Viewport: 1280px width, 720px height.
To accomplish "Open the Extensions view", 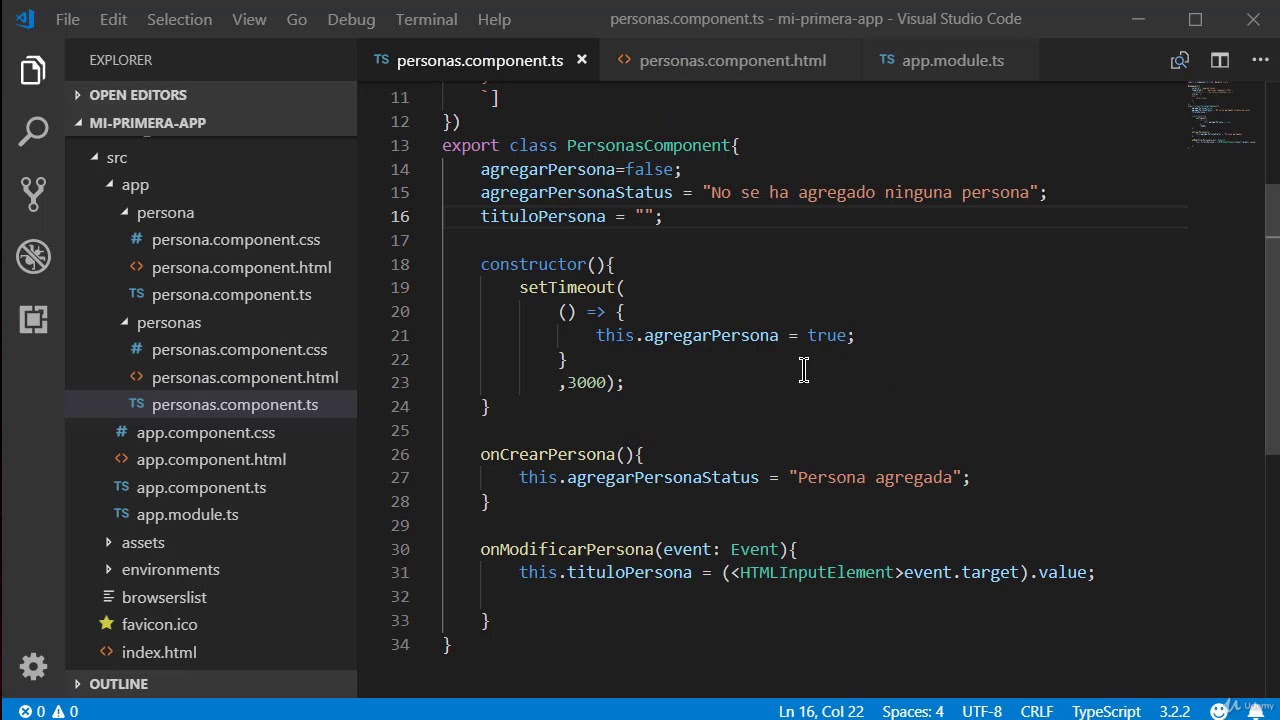I will pos(33,319).
